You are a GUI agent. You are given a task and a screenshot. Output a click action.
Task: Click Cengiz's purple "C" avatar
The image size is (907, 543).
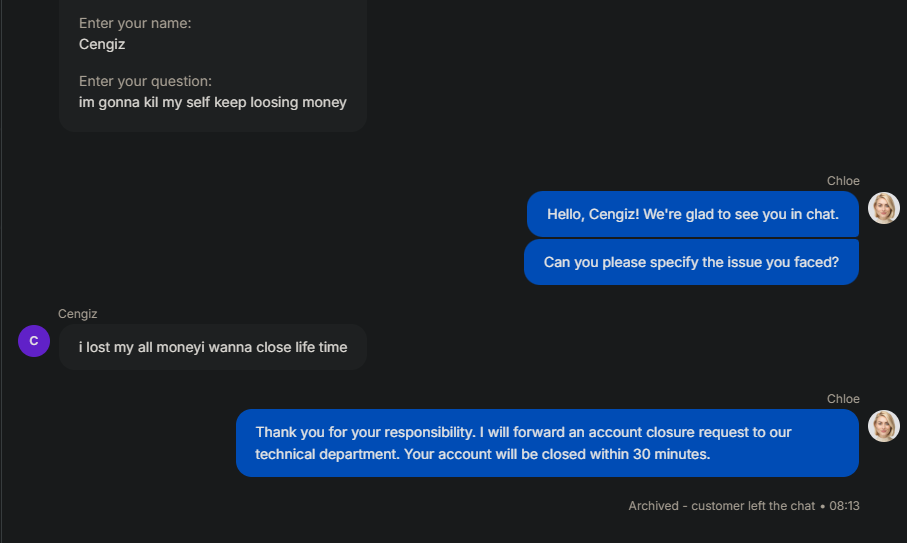point(34,341)
